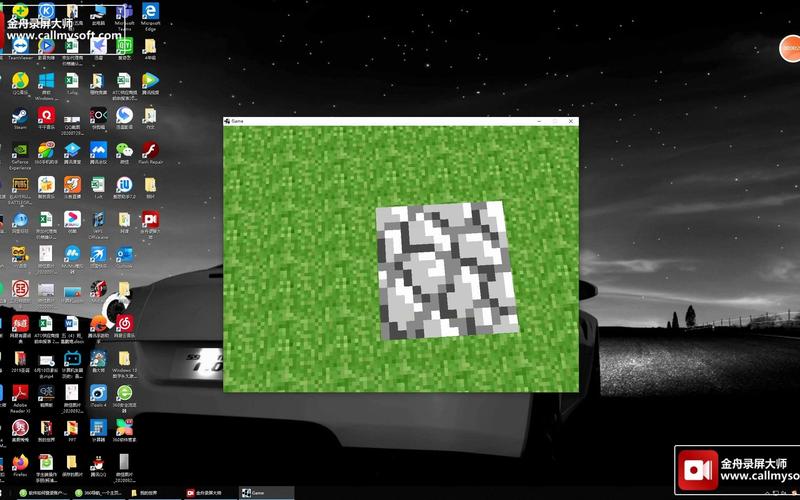Select the pink Meitu Xiuxiu icon
Screen dimensions: 800x500
(x=20, y=428)
